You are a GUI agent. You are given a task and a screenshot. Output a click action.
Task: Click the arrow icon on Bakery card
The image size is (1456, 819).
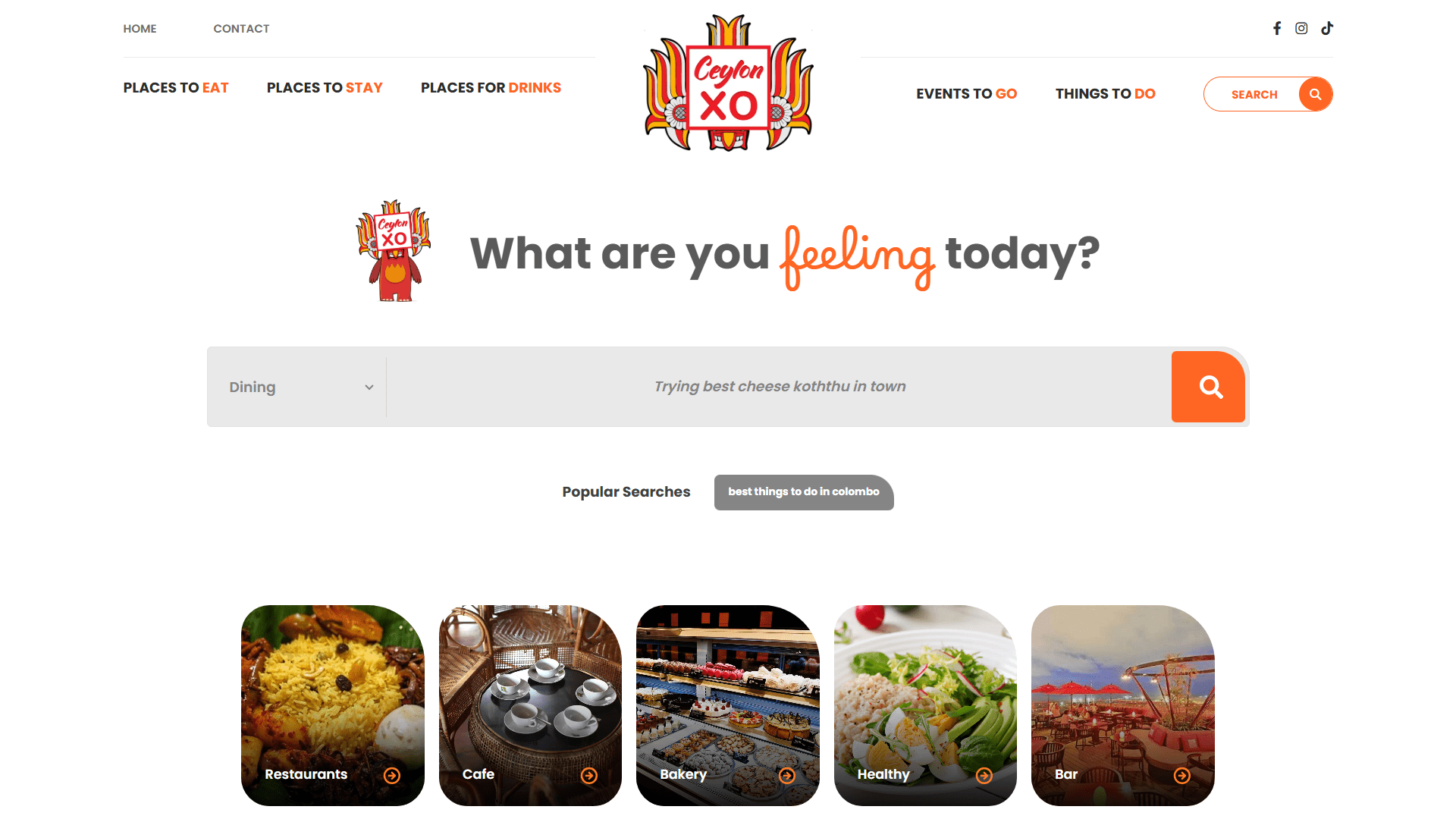pyautogui.click(x=787, y=775)
